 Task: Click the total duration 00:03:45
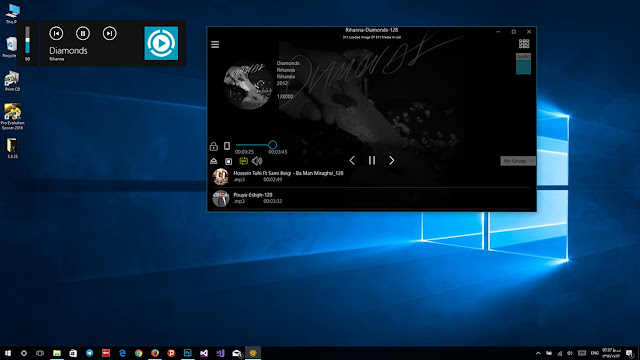click(x=278, y=152)
